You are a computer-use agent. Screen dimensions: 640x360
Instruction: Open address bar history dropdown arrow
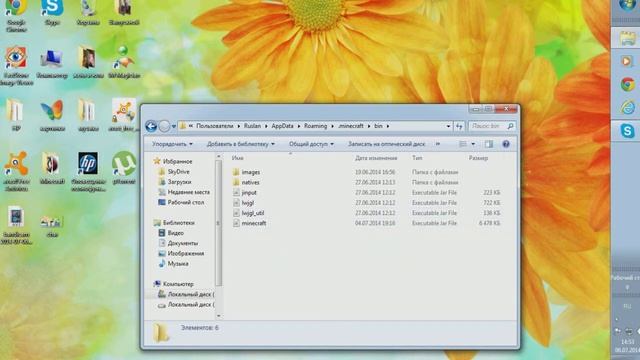click(x=448, y=127)
